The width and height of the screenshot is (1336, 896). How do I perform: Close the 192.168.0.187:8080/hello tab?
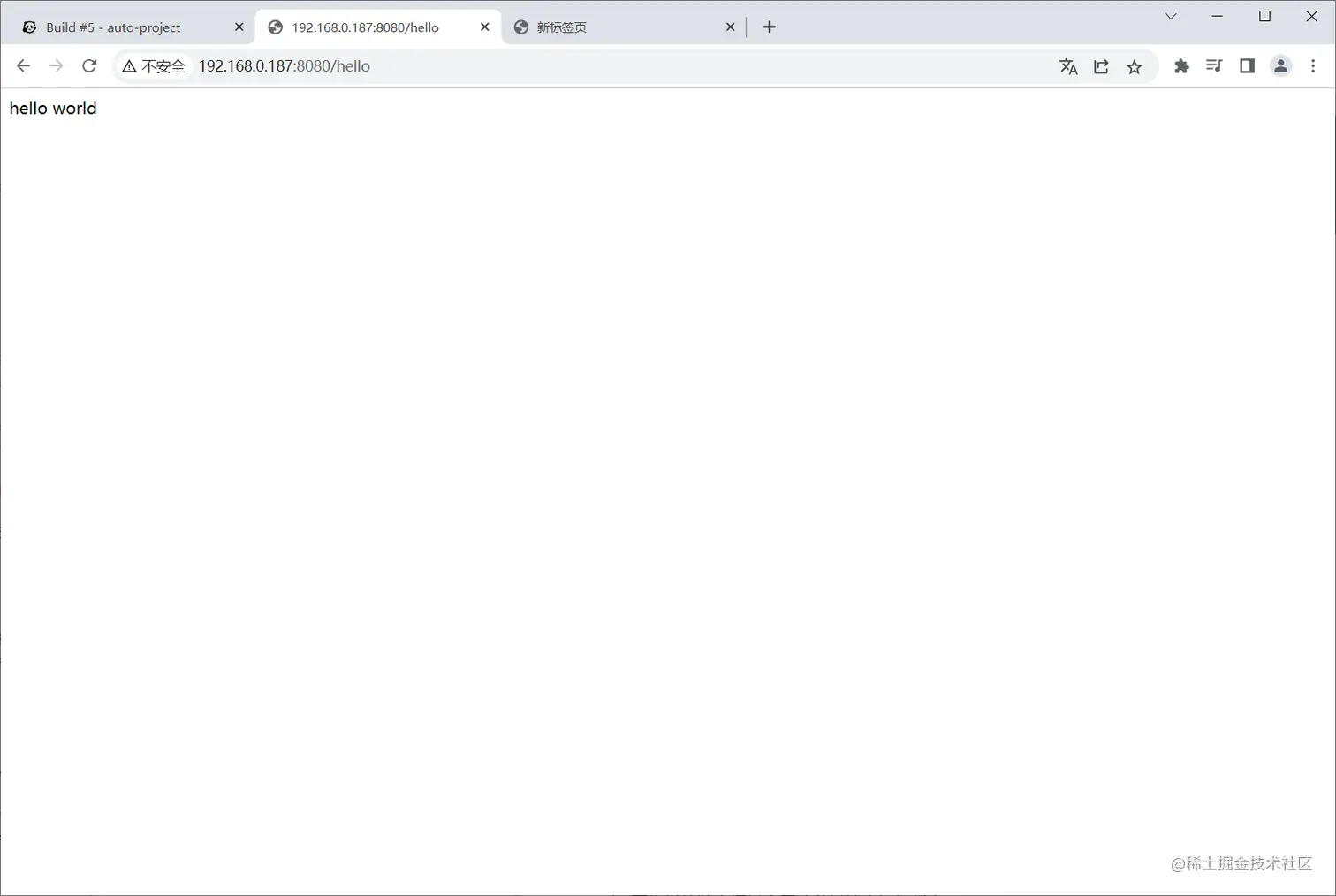484,27
